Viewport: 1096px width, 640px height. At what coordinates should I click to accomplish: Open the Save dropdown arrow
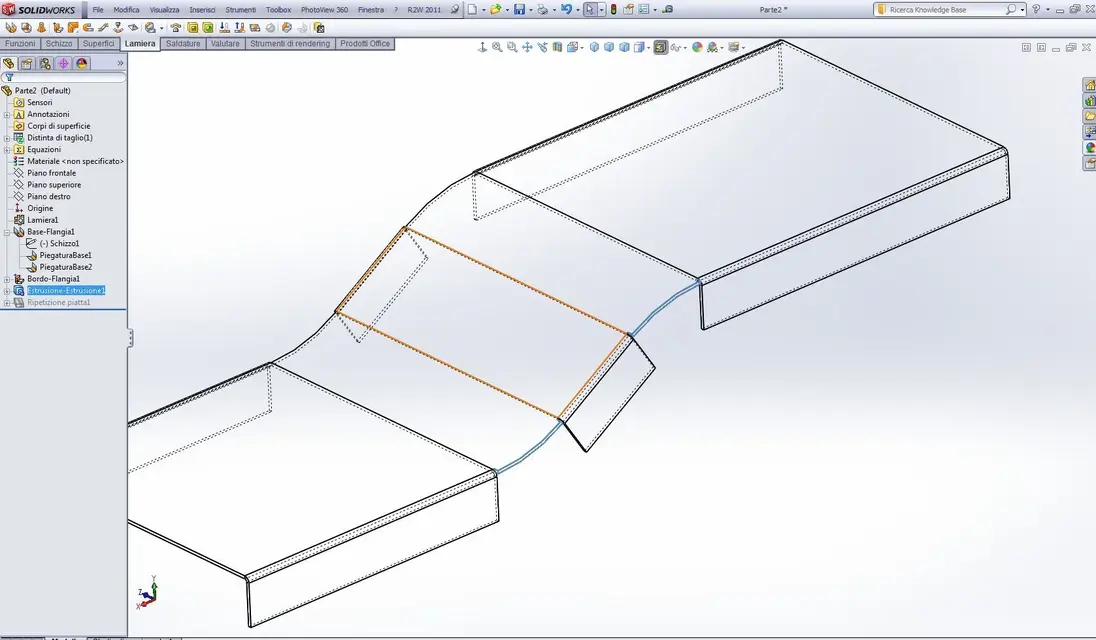pyautogui.click(x=531, y=10)
